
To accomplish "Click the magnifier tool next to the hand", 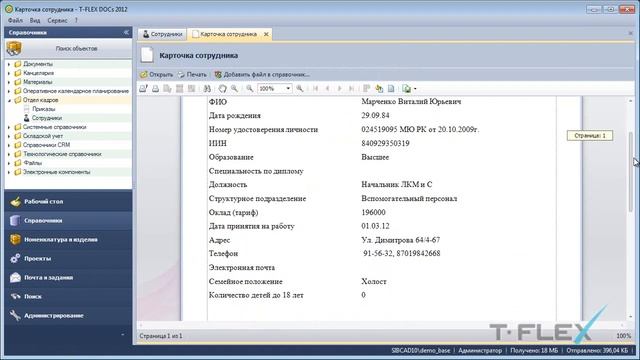I will [x=235, y=89].
